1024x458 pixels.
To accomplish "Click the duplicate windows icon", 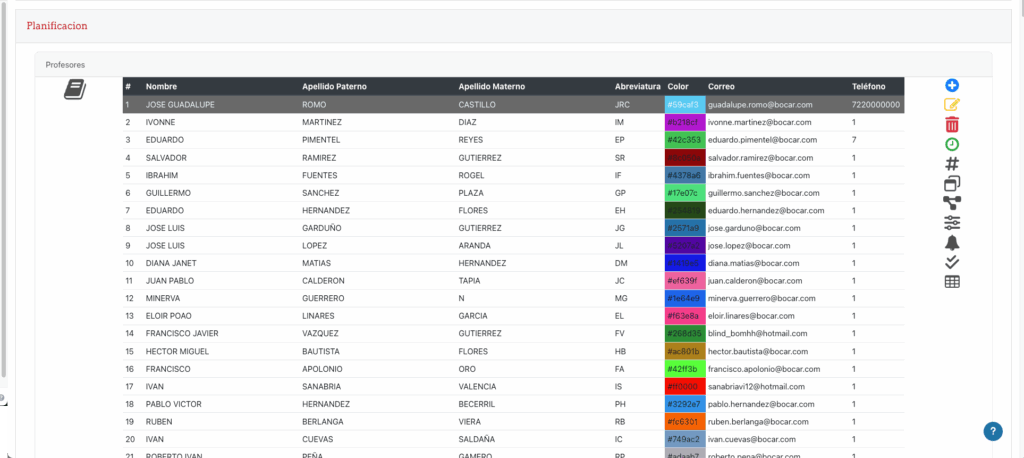I will point(952,184).
